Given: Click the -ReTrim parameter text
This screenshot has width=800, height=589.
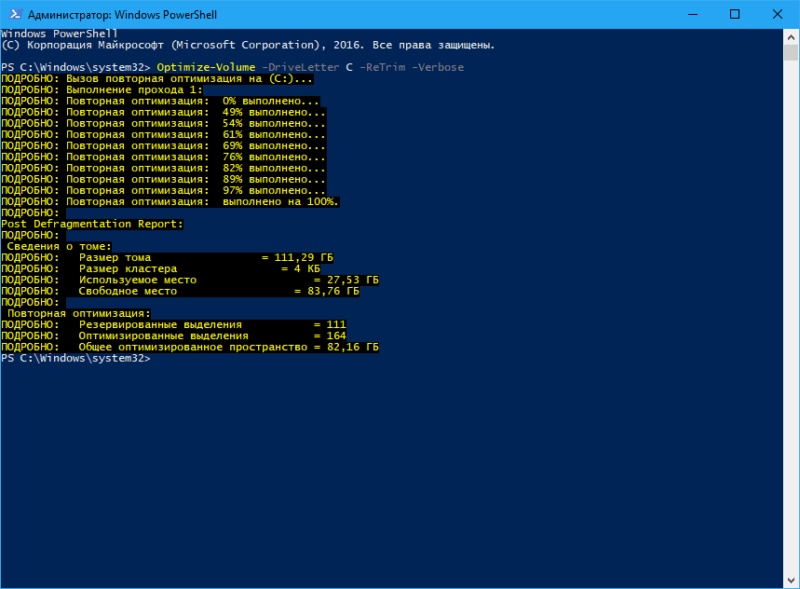Looking at the screenshot, I should (383, 67).
